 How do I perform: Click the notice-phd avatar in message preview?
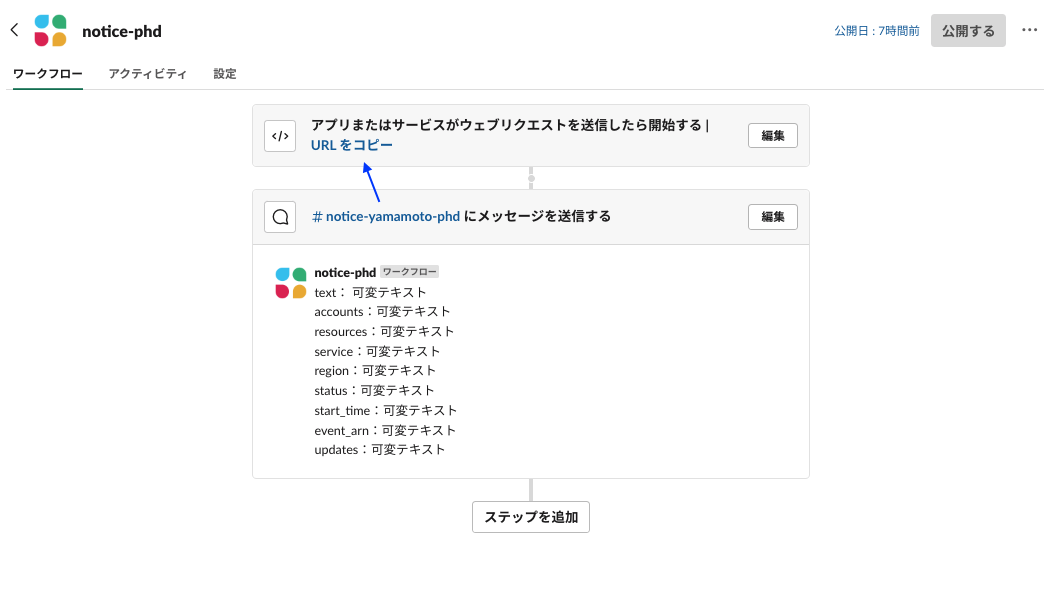(x=290, y=283)
